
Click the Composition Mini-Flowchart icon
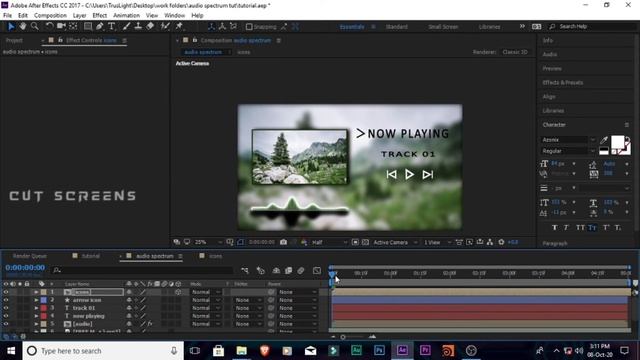click(x=245, y=270)
